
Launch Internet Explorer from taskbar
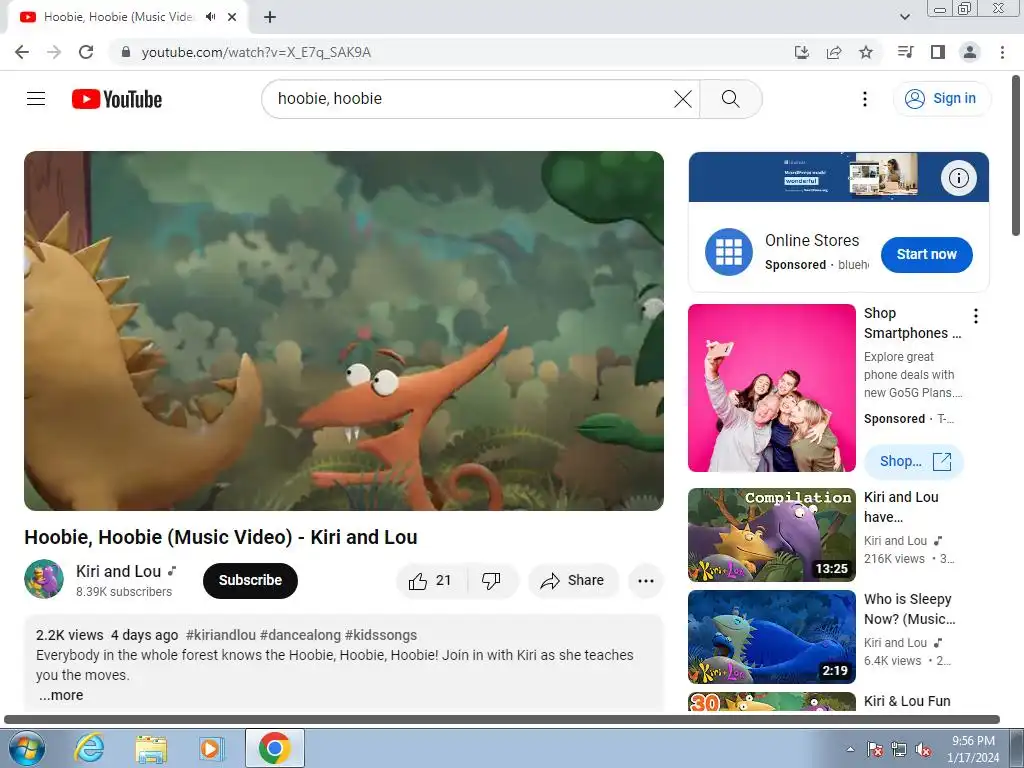(x=89, y=748)
